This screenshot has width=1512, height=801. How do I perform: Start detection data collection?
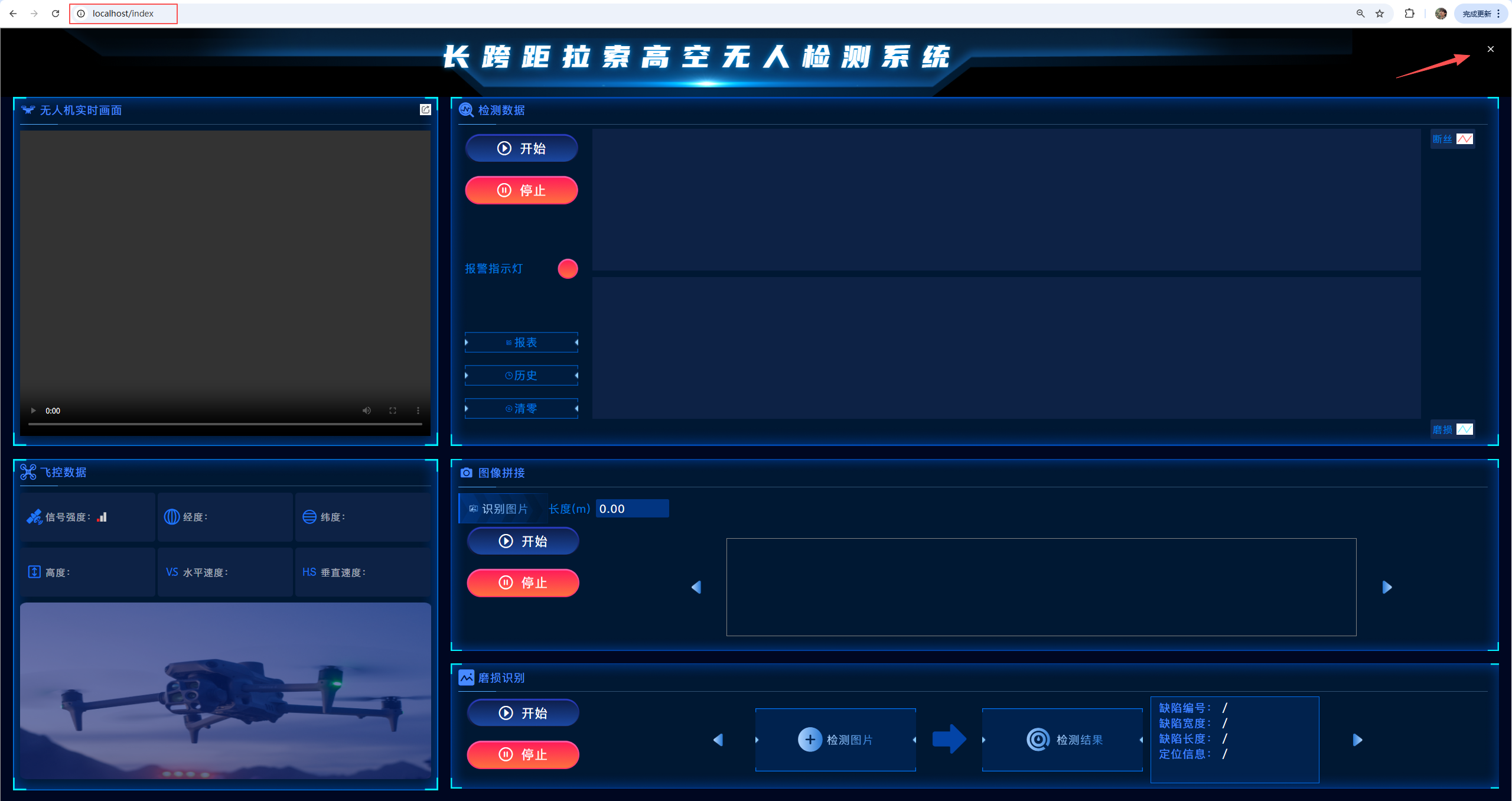[x=521, y=148]
